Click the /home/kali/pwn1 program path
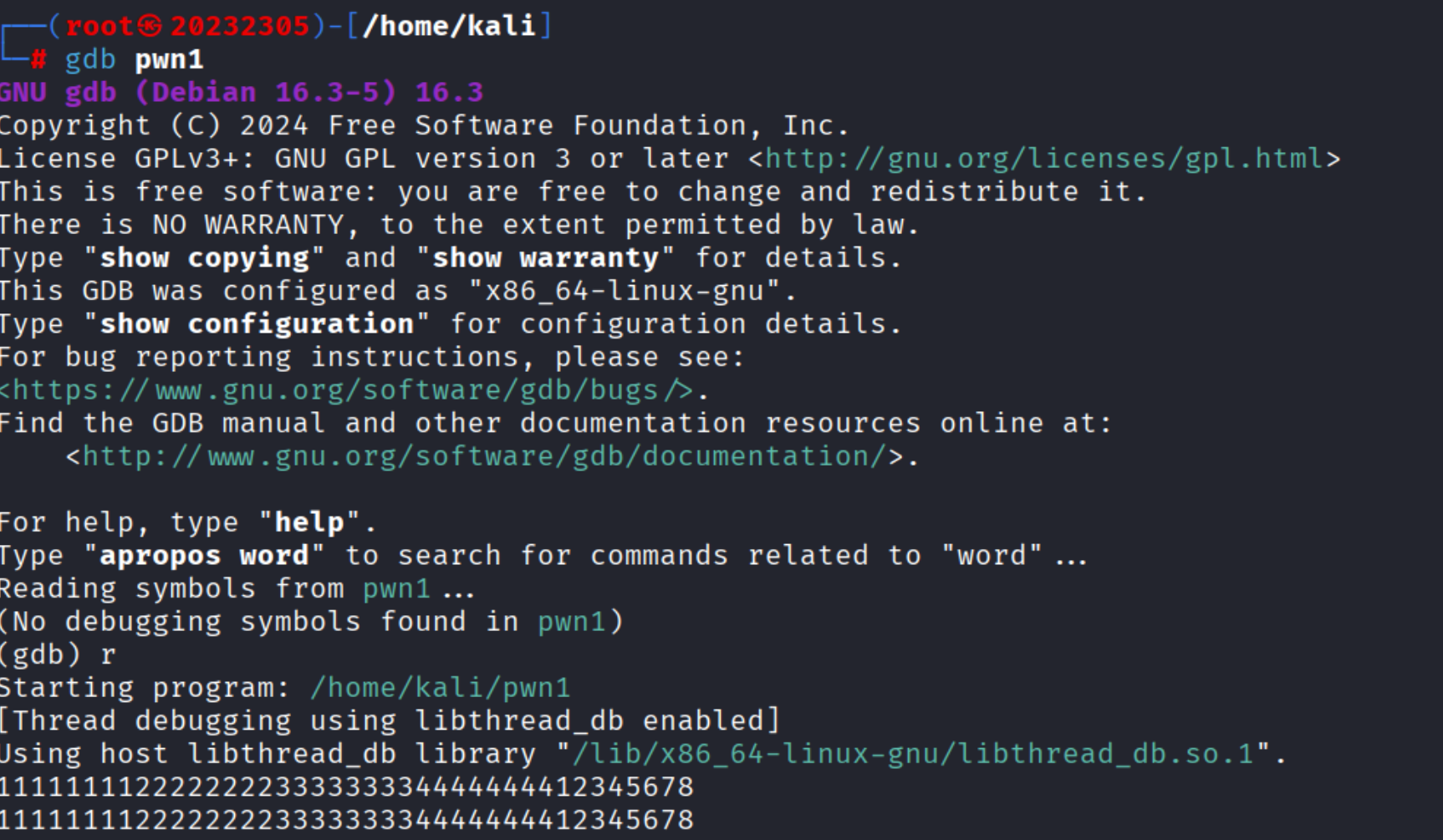 (440, 688)
